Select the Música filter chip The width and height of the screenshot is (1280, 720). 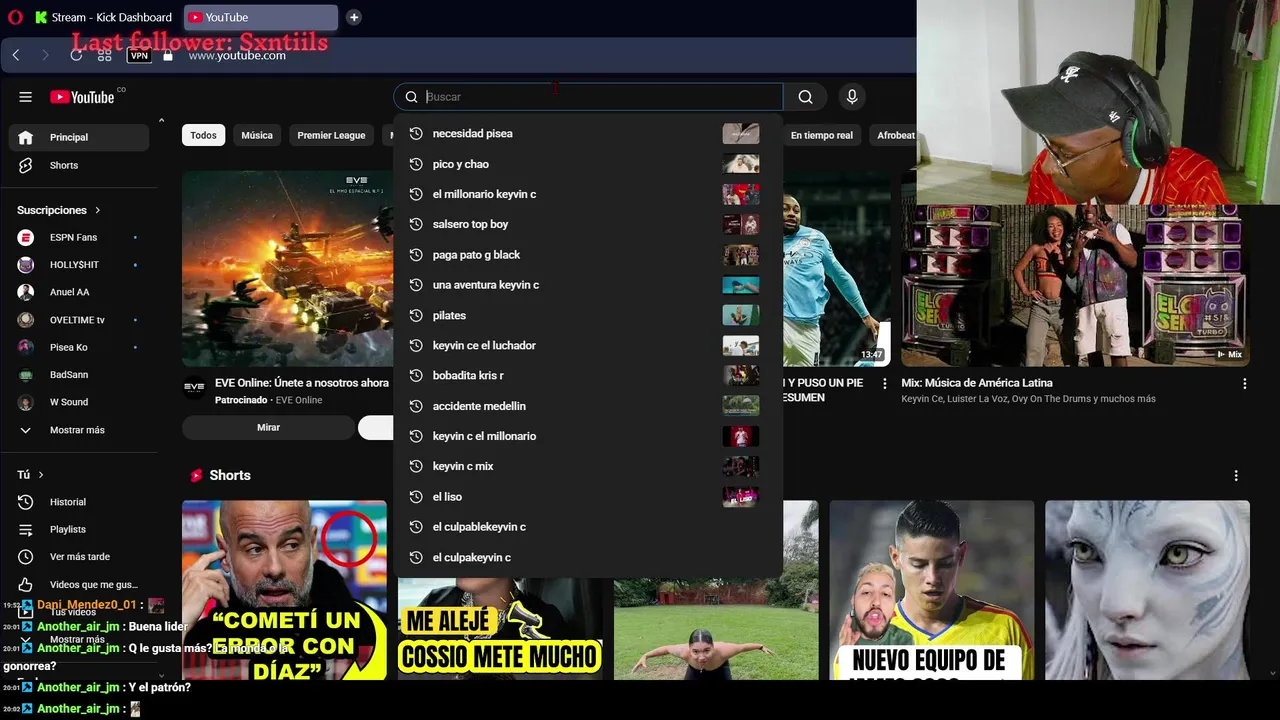pyautogui.click(x=257, y=135)
